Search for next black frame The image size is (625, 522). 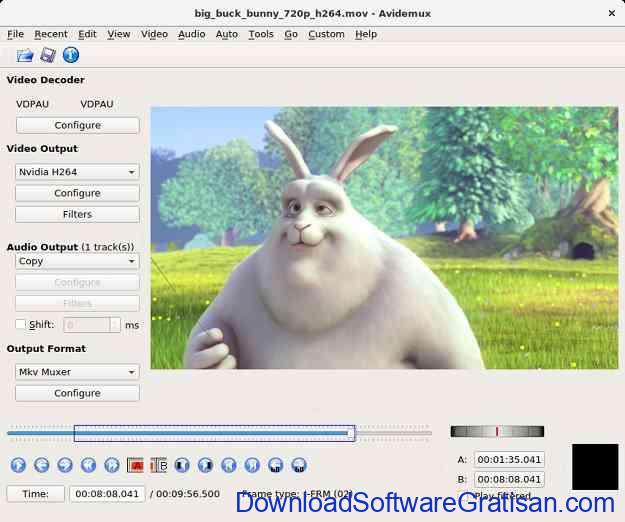205,465
